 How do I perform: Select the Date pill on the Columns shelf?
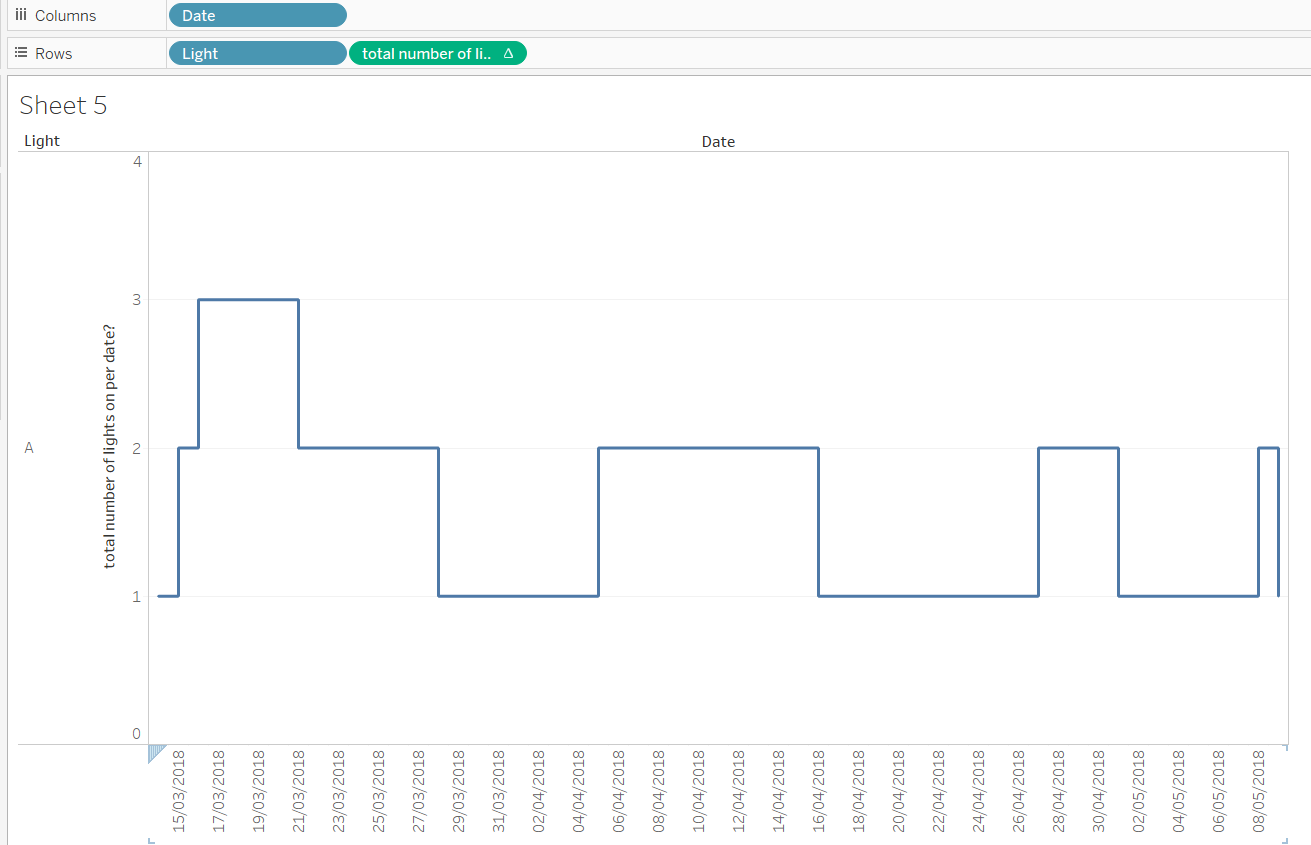(257, 15)
